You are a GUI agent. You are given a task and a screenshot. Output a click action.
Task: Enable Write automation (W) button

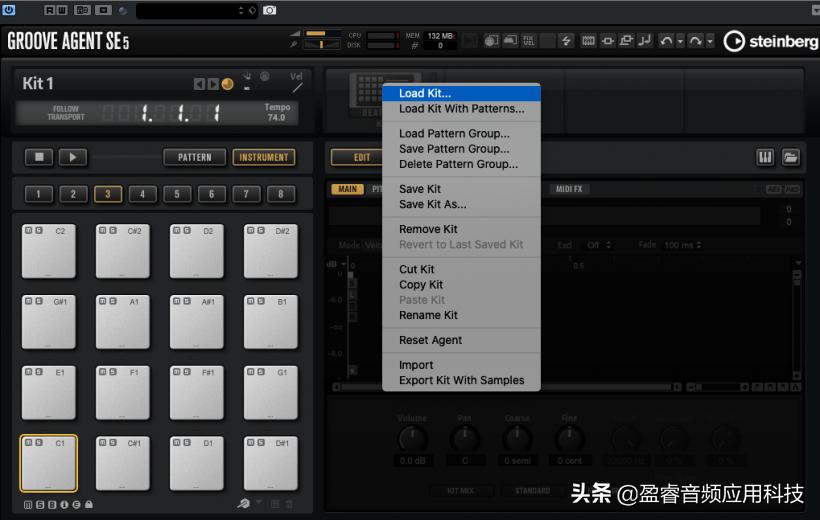point(62,10)
